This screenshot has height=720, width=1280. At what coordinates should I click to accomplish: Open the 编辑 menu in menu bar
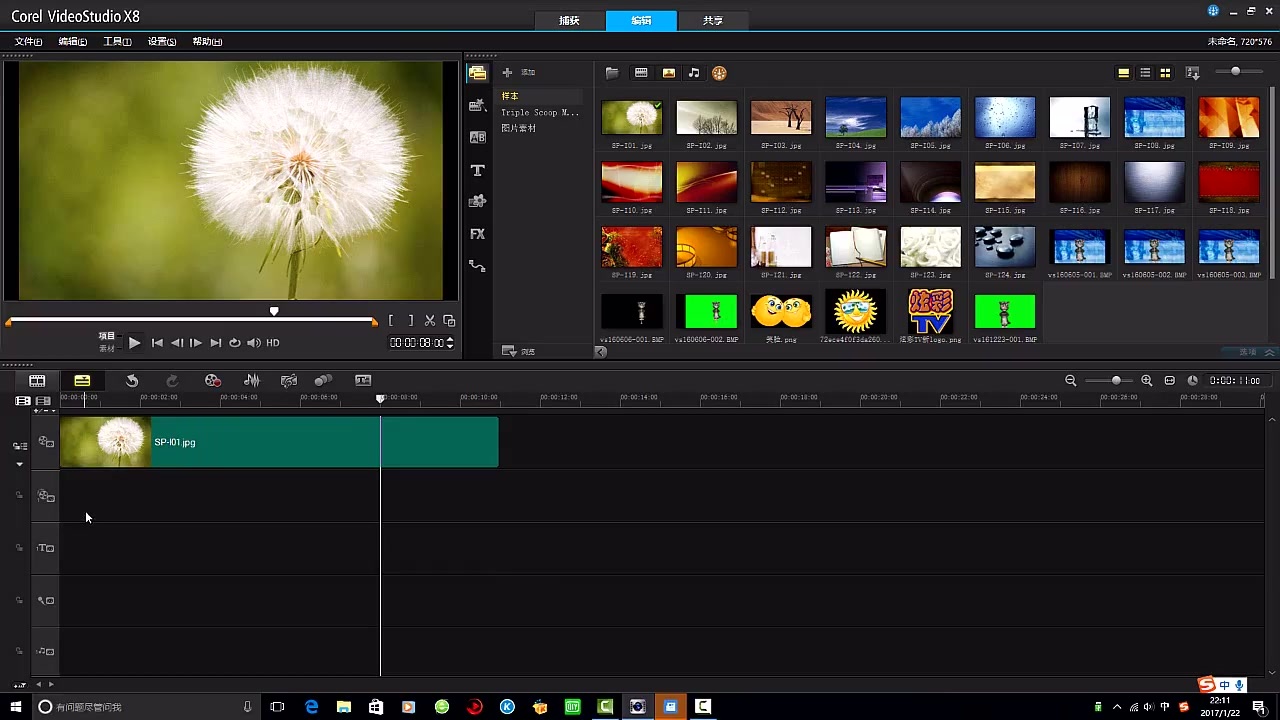[73, 41]
